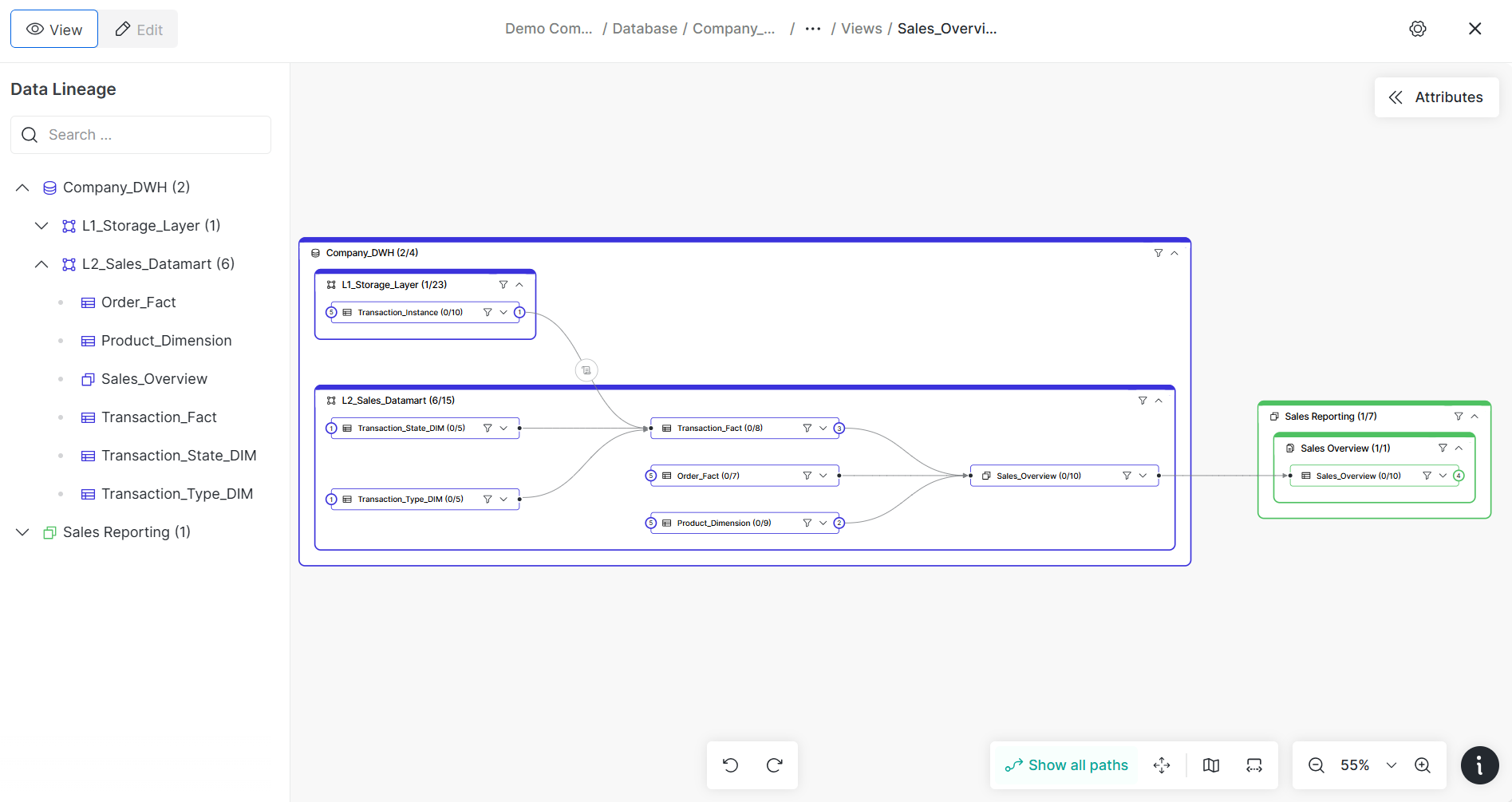Click downstream badge 4 on the Sales Reporting Sales_Overview node
The height and width of the screenshot is (802, 1512).
coord(1459,476)
